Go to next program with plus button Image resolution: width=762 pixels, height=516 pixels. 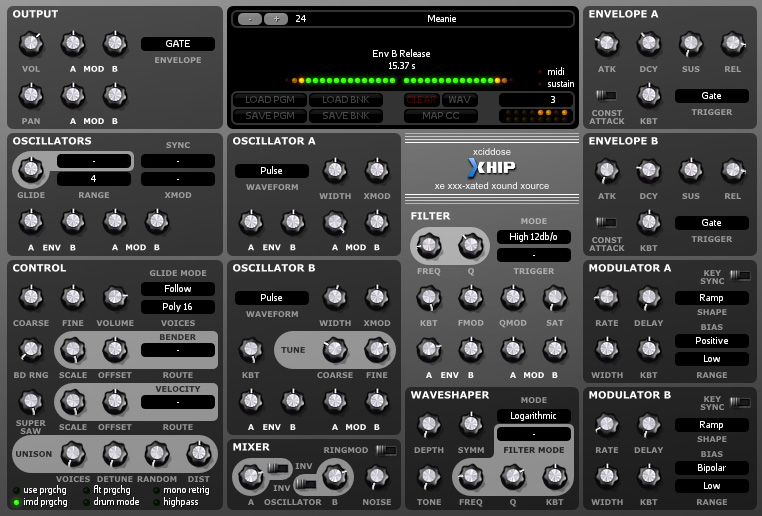pos(277,19)
